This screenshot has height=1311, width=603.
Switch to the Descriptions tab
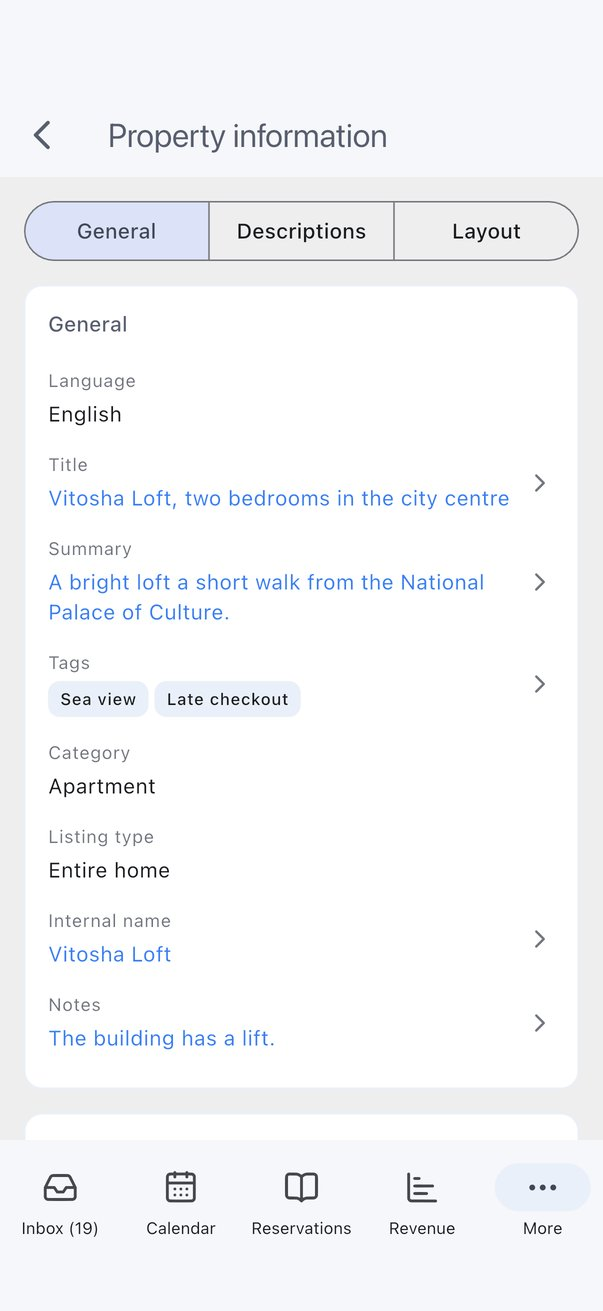301,231
